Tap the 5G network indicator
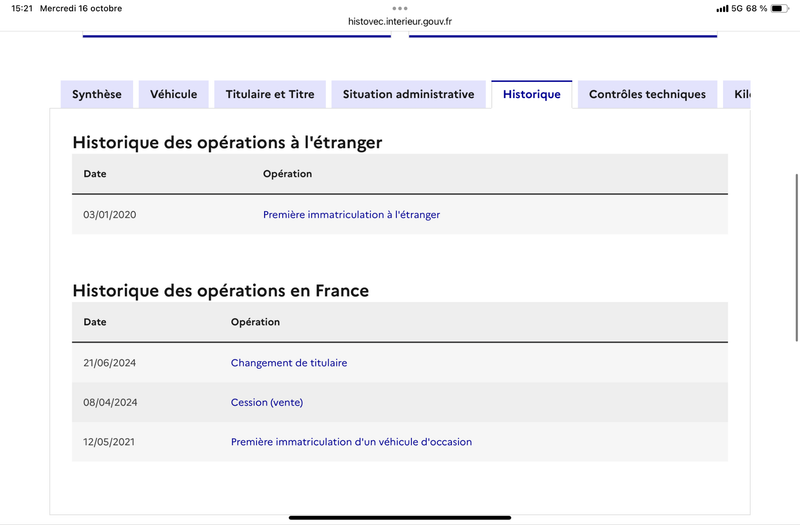 pyautogui.click(x=737, y=8)
